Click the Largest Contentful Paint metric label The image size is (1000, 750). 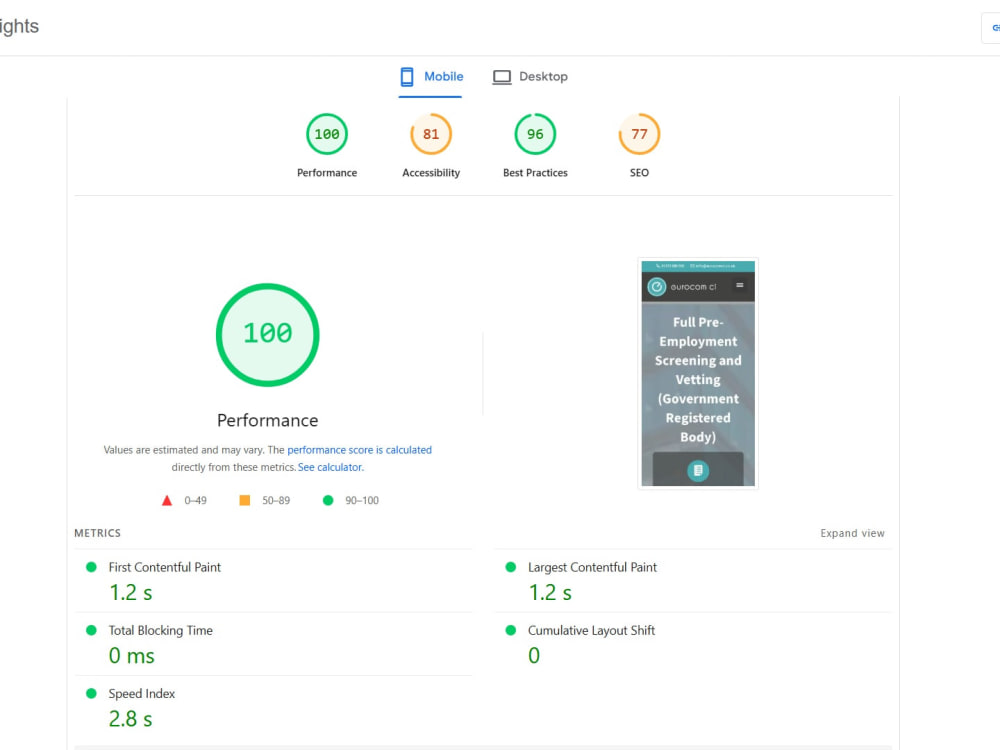click(592, 567)
